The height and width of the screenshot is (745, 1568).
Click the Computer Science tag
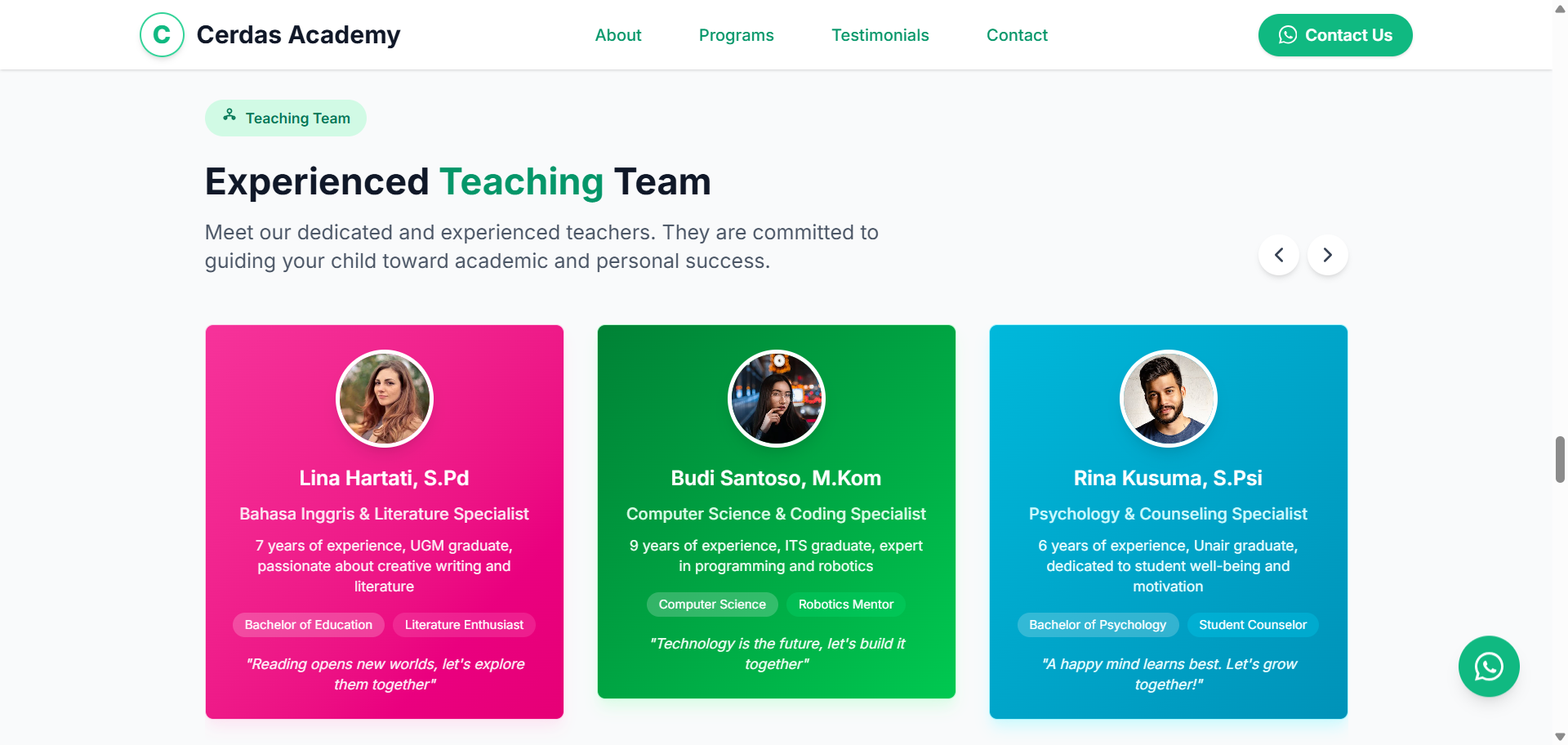pos(712,604)
